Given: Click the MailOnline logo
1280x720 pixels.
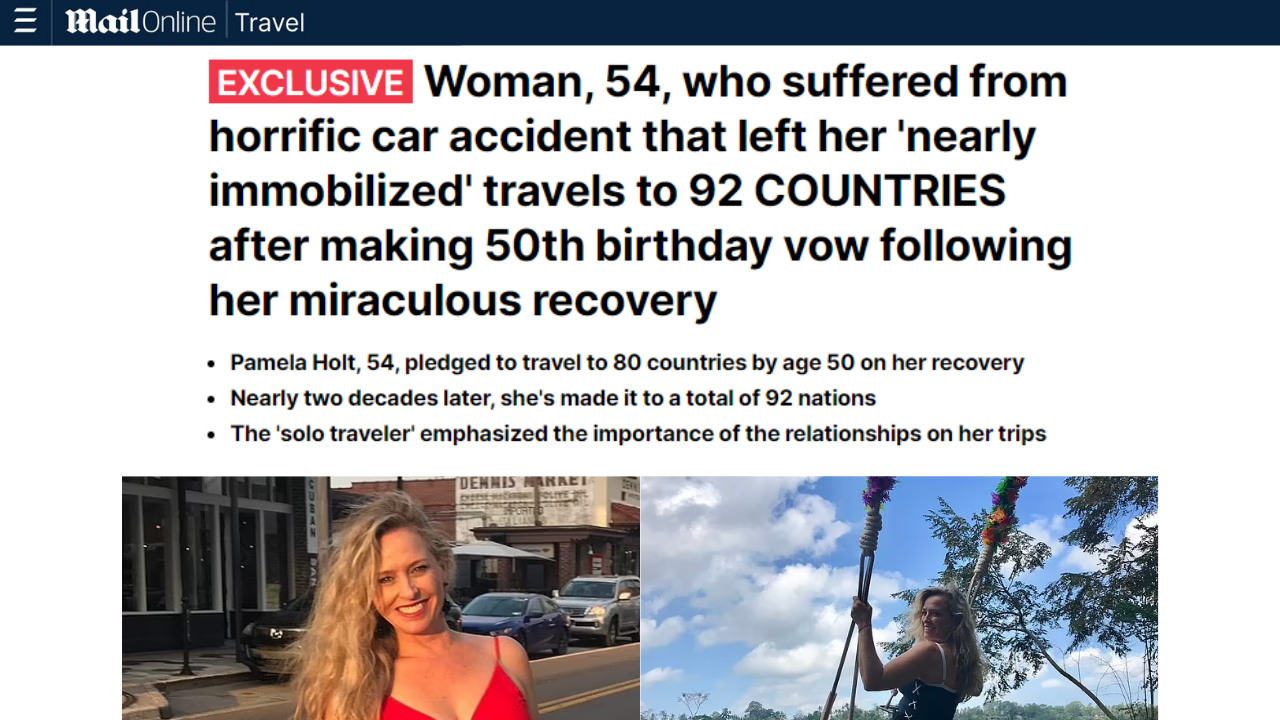Looking at the screenshot, I should [x=141, y=22].
